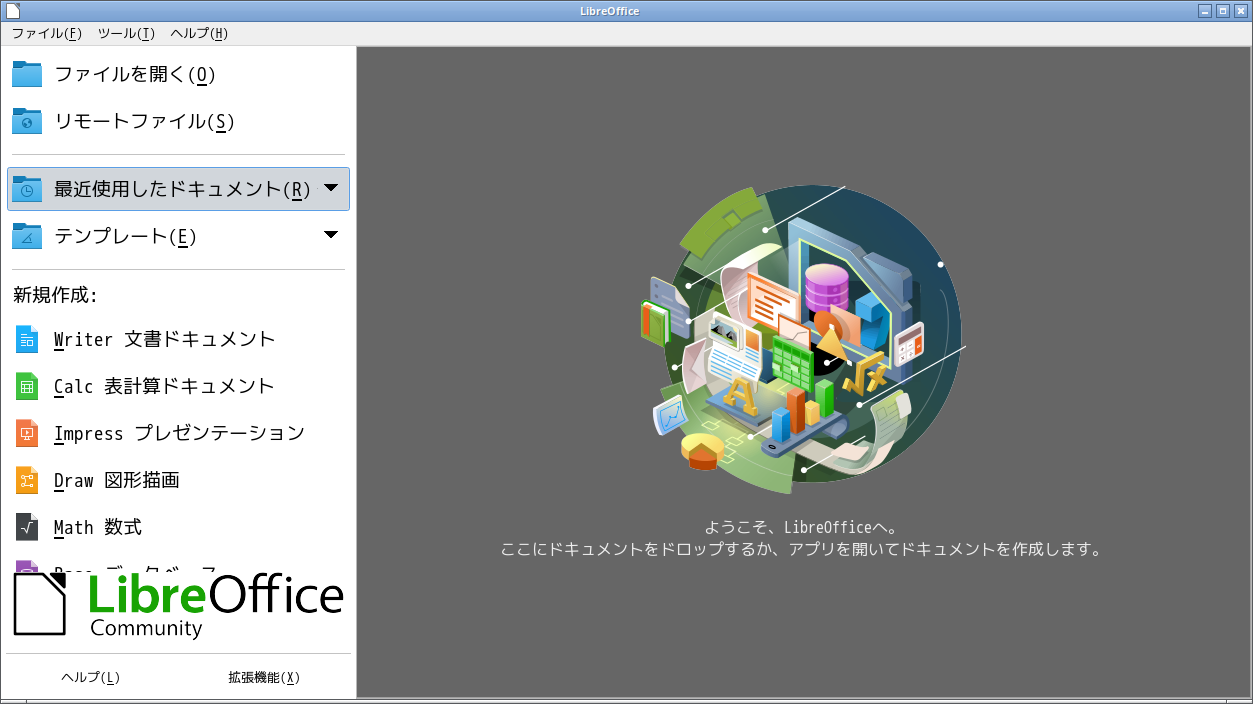This screenshot has width=1253, height=704.
Task: Maximize the LibreOffice window
Action: coord(1223,11)
